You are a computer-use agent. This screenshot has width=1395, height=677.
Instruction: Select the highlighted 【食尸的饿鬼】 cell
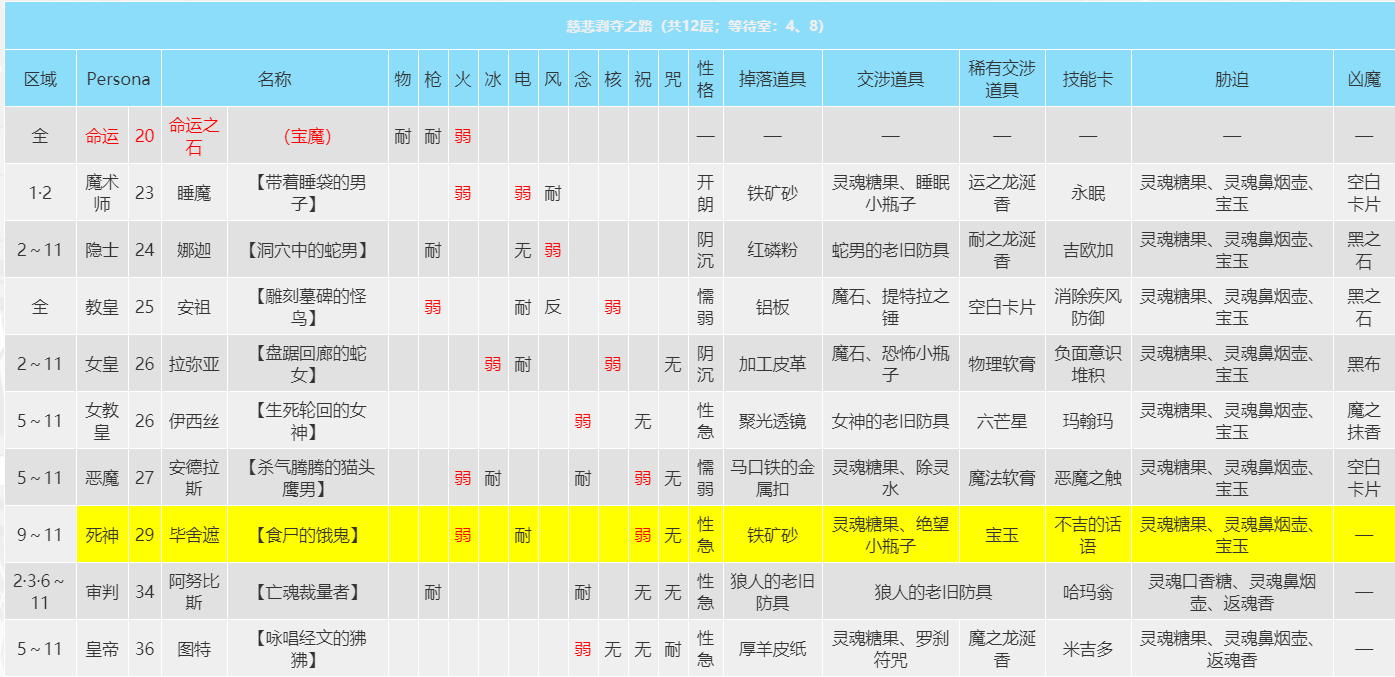(308, 535)
